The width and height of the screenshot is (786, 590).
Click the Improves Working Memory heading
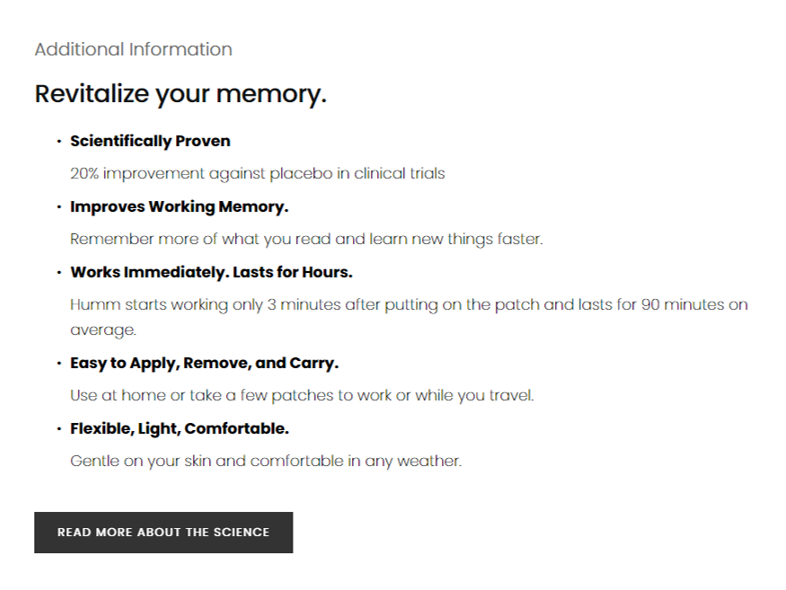click(x=179, y=207)
